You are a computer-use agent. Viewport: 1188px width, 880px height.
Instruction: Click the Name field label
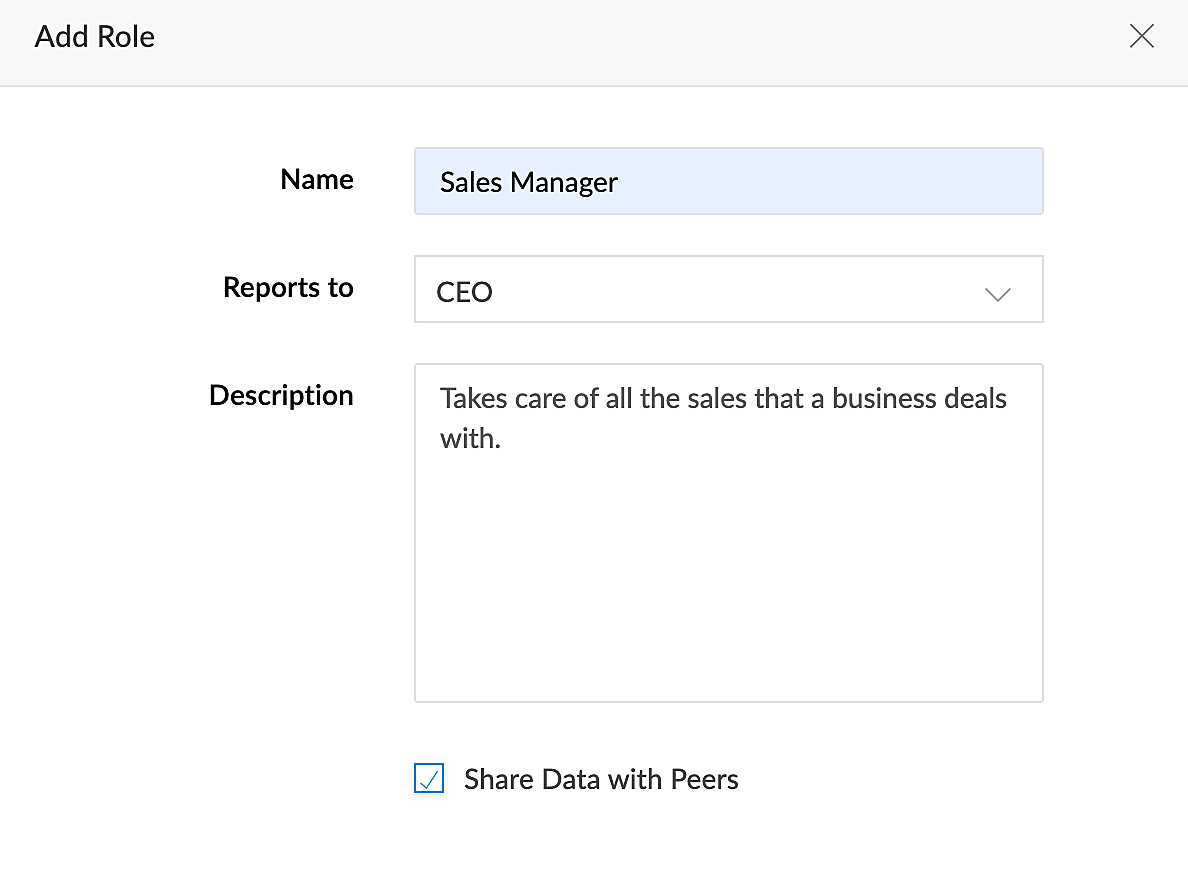(316, 179)
